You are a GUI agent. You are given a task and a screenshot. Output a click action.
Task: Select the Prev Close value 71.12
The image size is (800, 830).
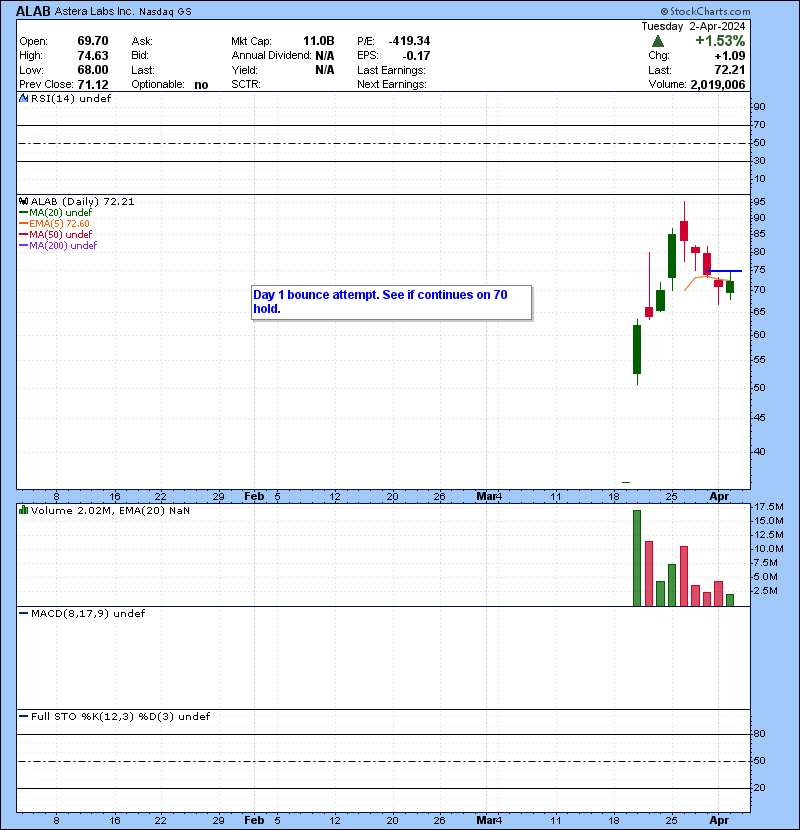(93, 85)
